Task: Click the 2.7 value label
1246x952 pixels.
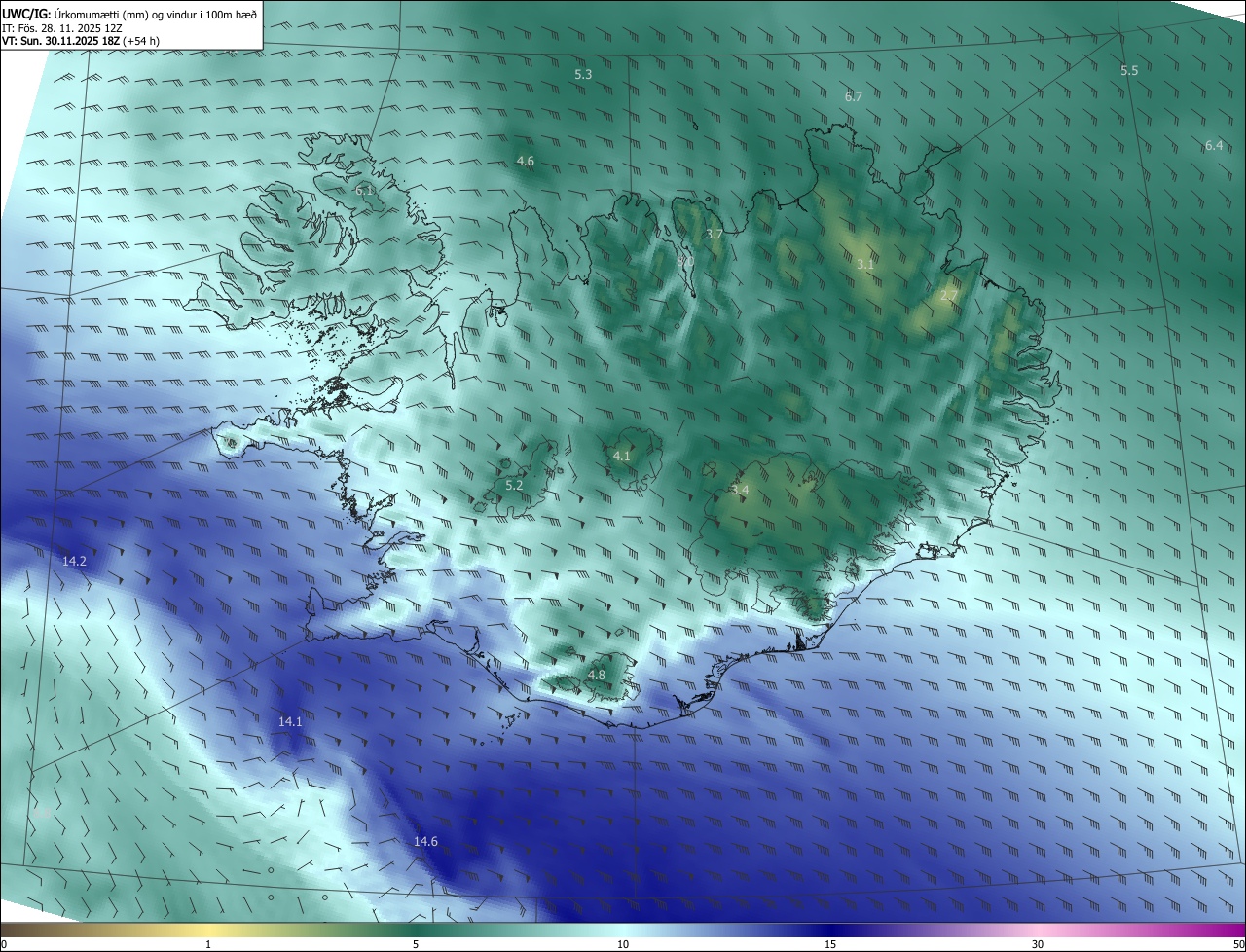Action: click(949, 296)
